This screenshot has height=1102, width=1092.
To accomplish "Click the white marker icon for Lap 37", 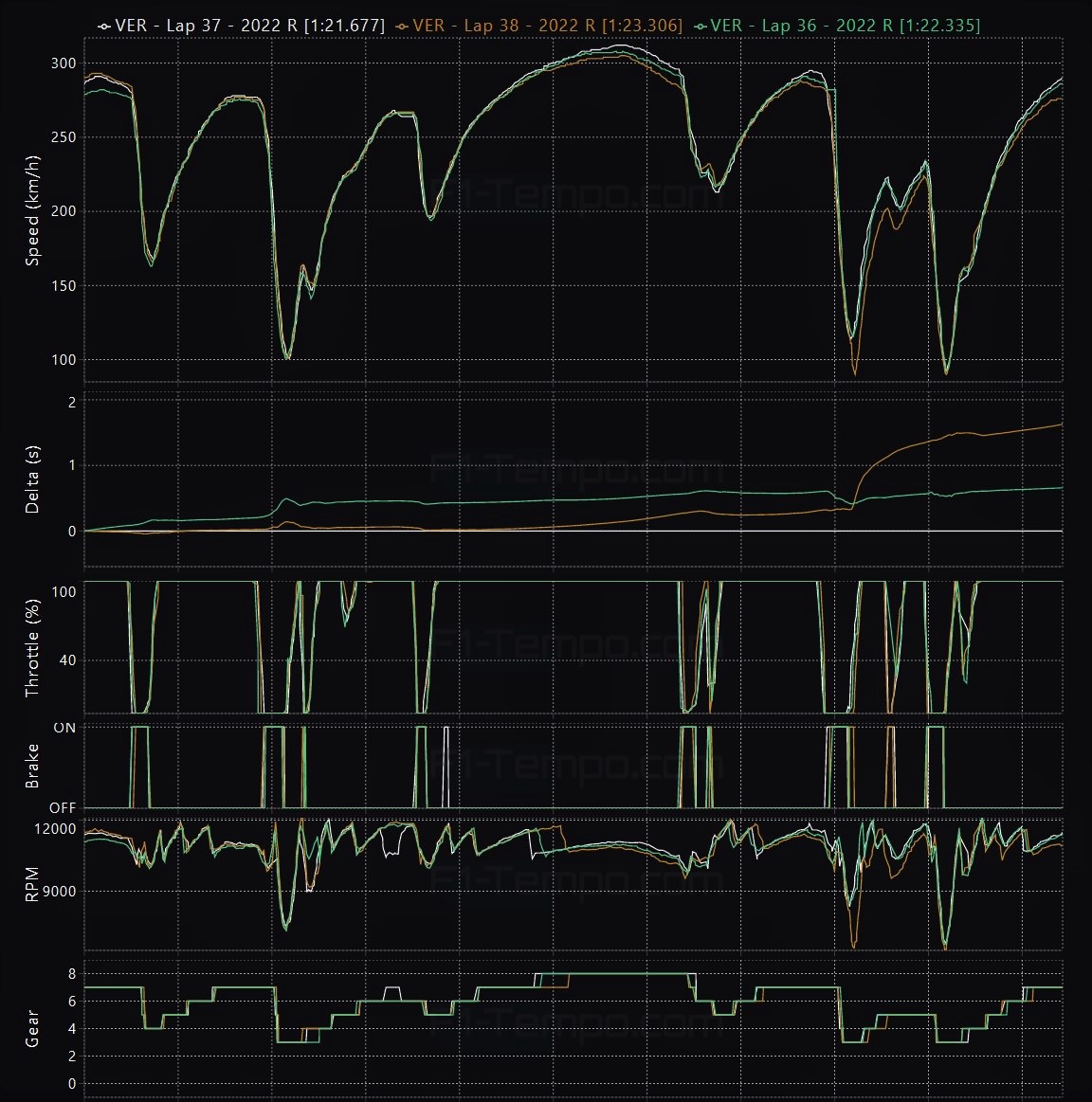I will coord(104,26).
